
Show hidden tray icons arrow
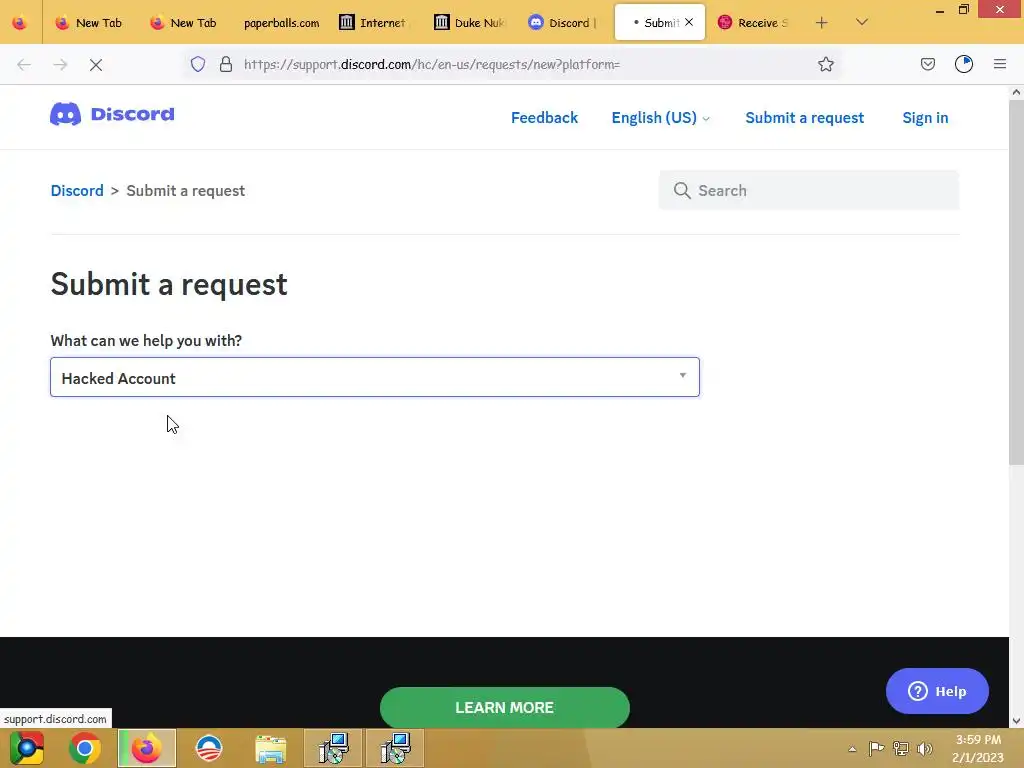coord(852,749)
